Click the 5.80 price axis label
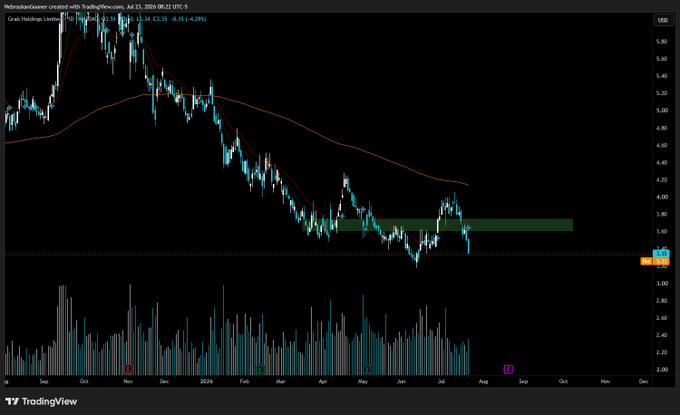Viewport: 680px width, 415px height. [x=662, y=42]
